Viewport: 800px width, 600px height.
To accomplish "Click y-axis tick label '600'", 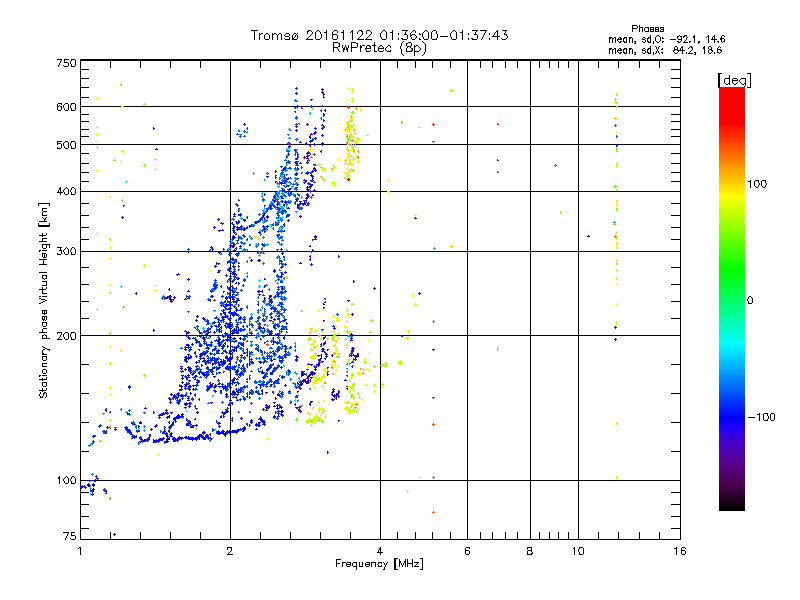I will point(67,107).
